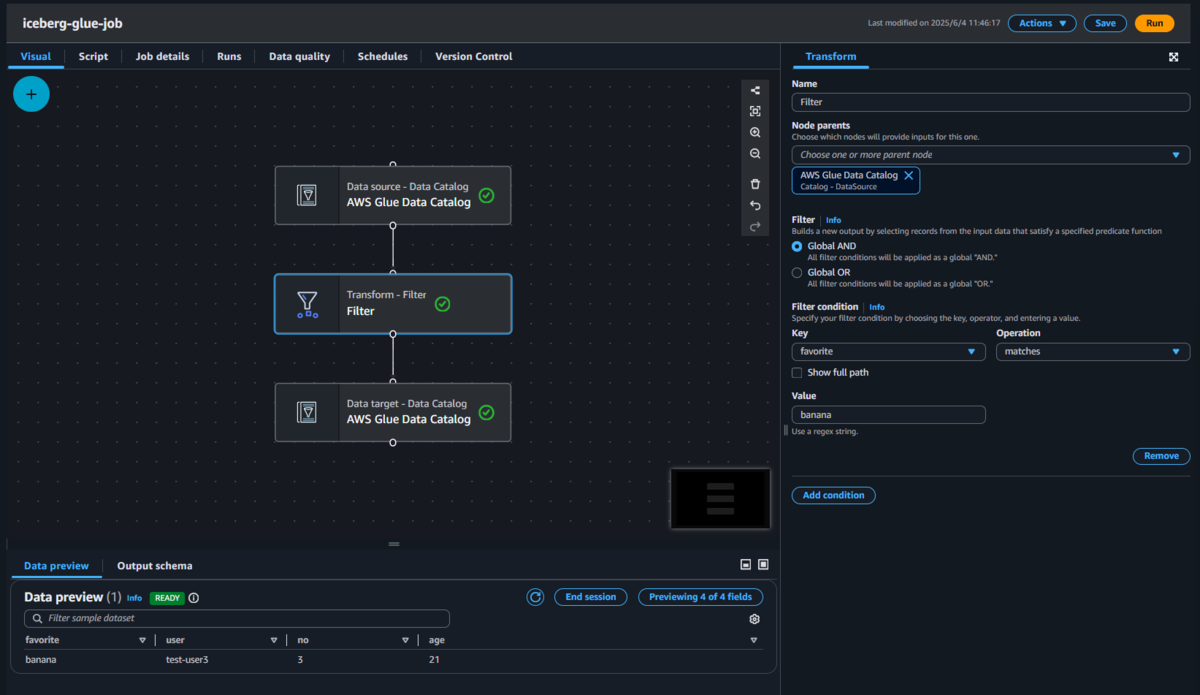Click the fit view icon in canvas toolbar
Viewport: 1200px width, 695px height.
(x=755, y=111)
